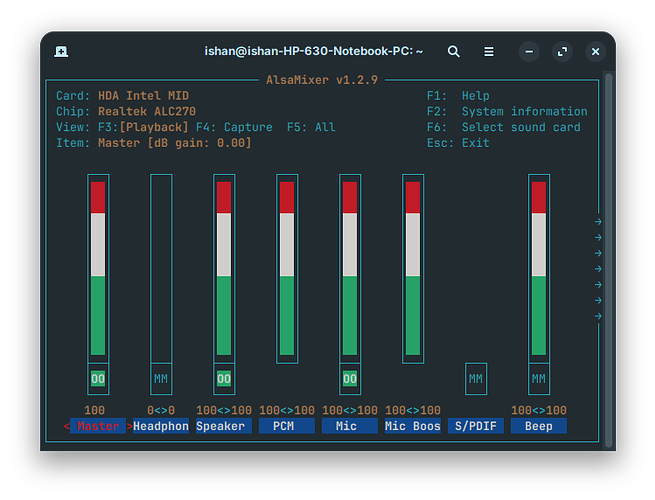This screenshot has height=500, width=655.
Task: Open F2 System information
Action: [x=507, y=112]
